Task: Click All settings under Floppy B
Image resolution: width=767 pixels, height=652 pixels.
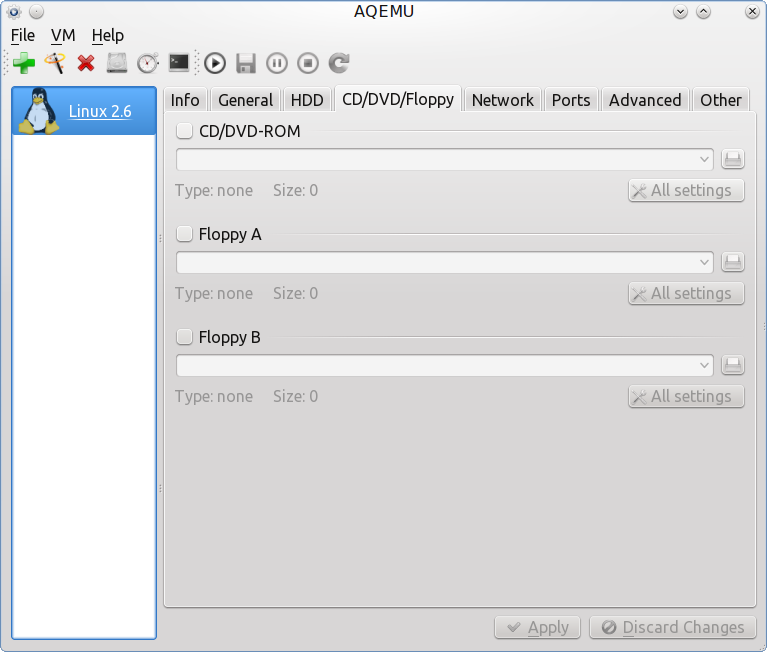Action: pyautogui.click(x=686, y=396)
